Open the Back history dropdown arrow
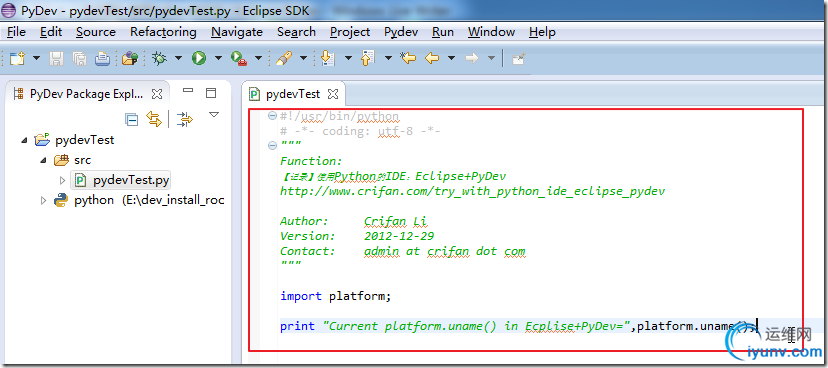The width and height of the screenshot is (828, 368). (451, 59)
